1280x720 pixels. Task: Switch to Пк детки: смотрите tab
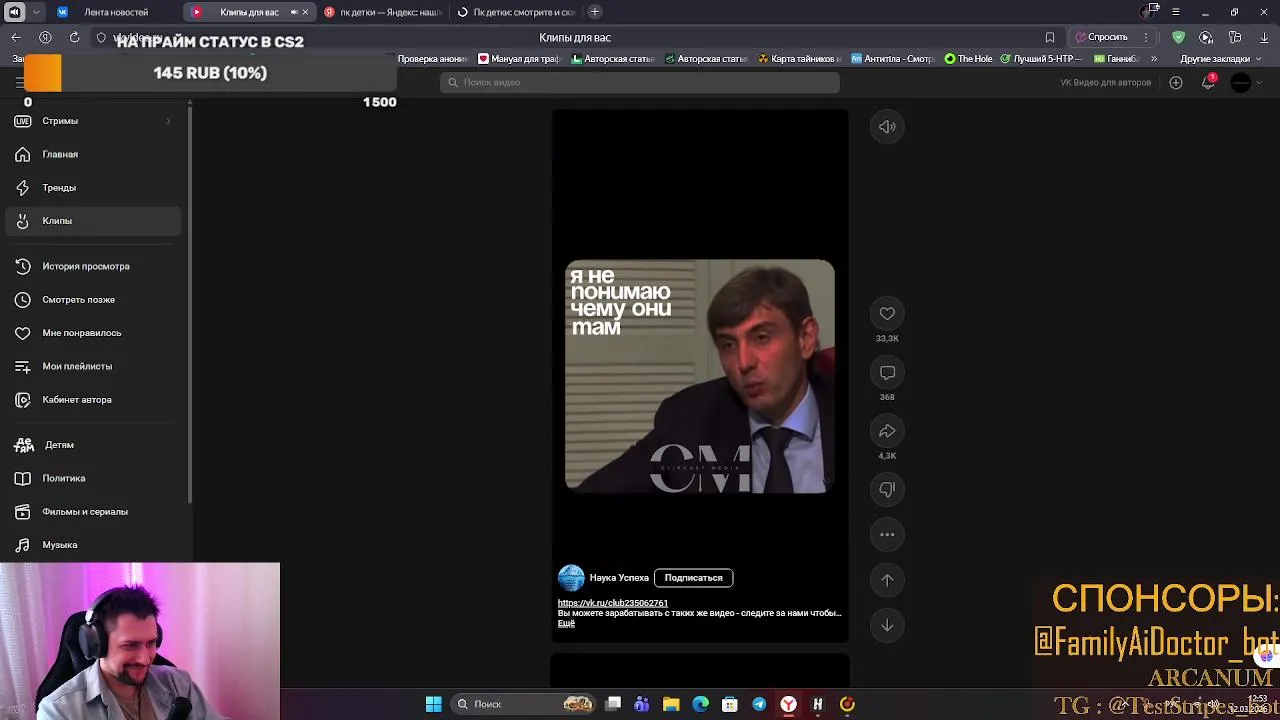[517, 12]
